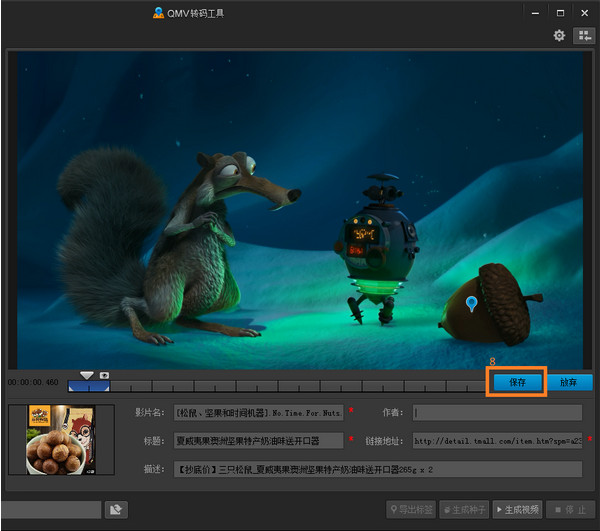Viewport: 600px width, 531px height.
Task: Select the nuts product thumbnail
Action: pos(61,440)
